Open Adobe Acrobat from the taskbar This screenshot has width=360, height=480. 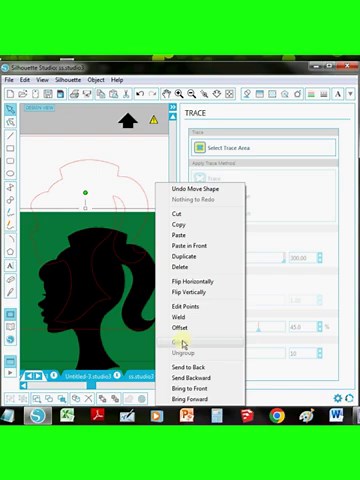[x=97, y=415]
